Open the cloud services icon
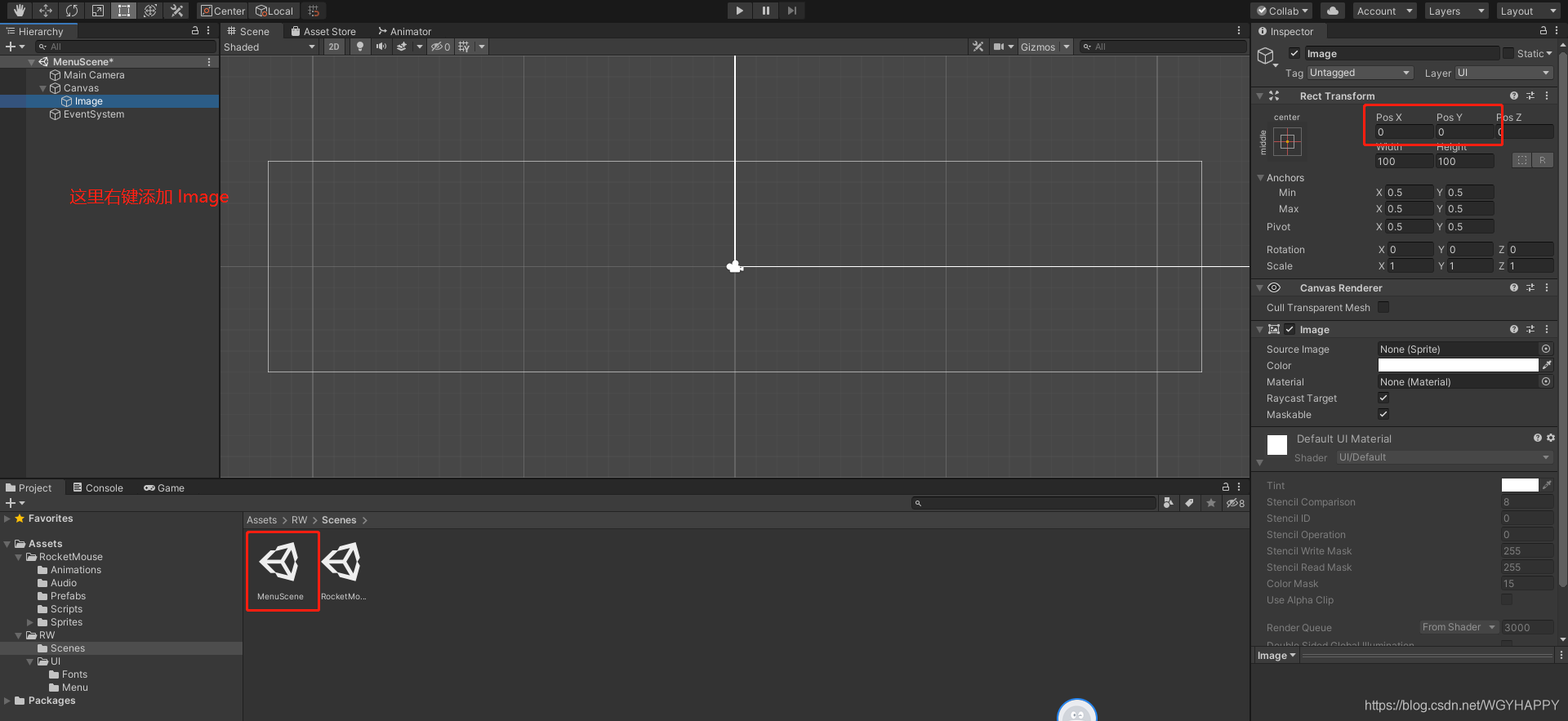This screenshot has height=721, width=1568. click(1333, 11)
